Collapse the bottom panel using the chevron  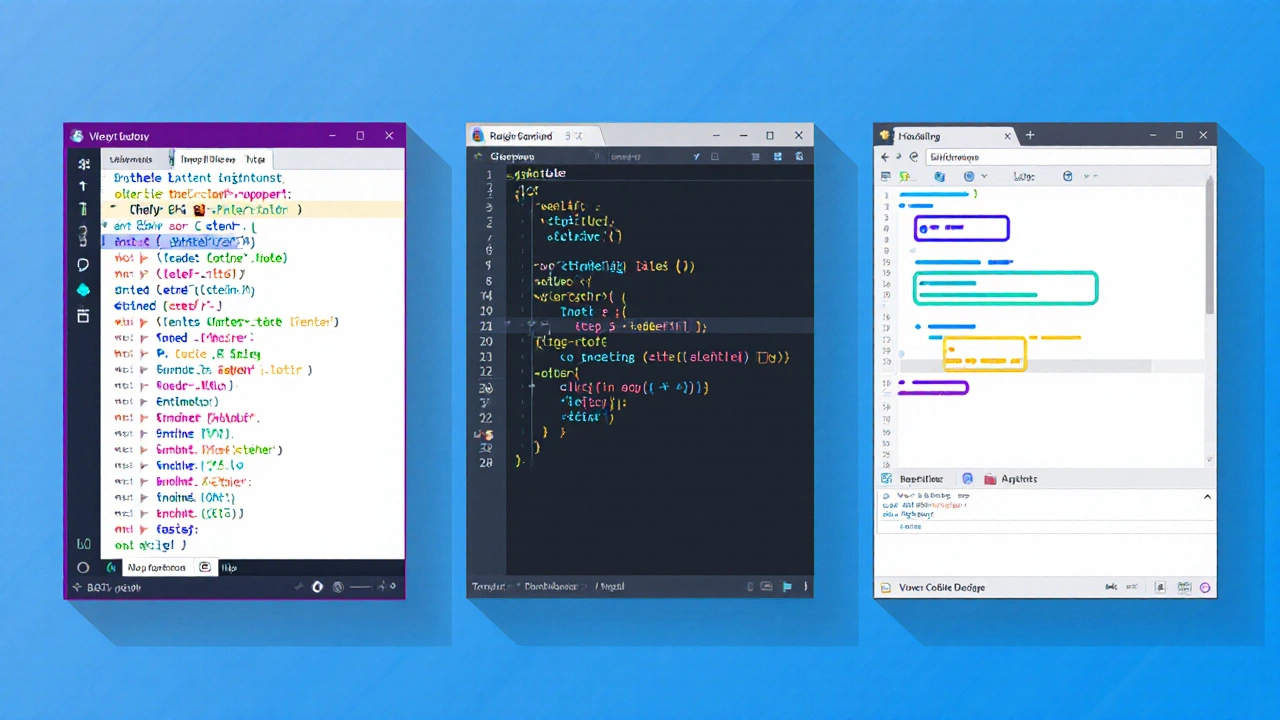pos(1206,497)
